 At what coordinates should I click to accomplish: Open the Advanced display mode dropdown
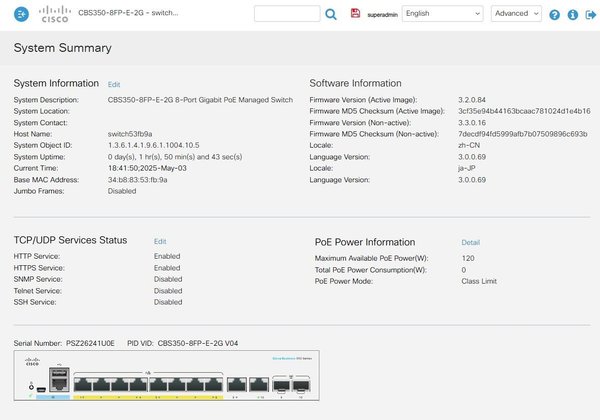[516, 13]
